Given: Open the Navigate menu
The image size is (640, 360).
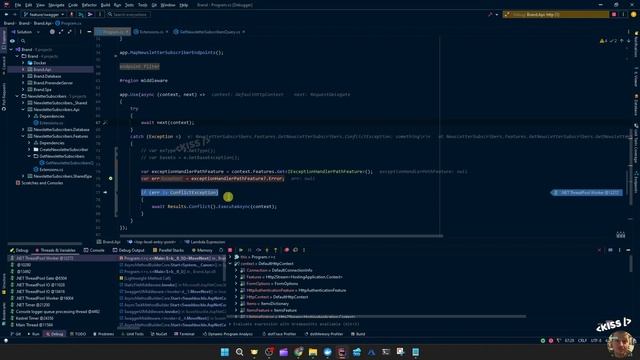Looking at the screenshot, I should point(56,5).
